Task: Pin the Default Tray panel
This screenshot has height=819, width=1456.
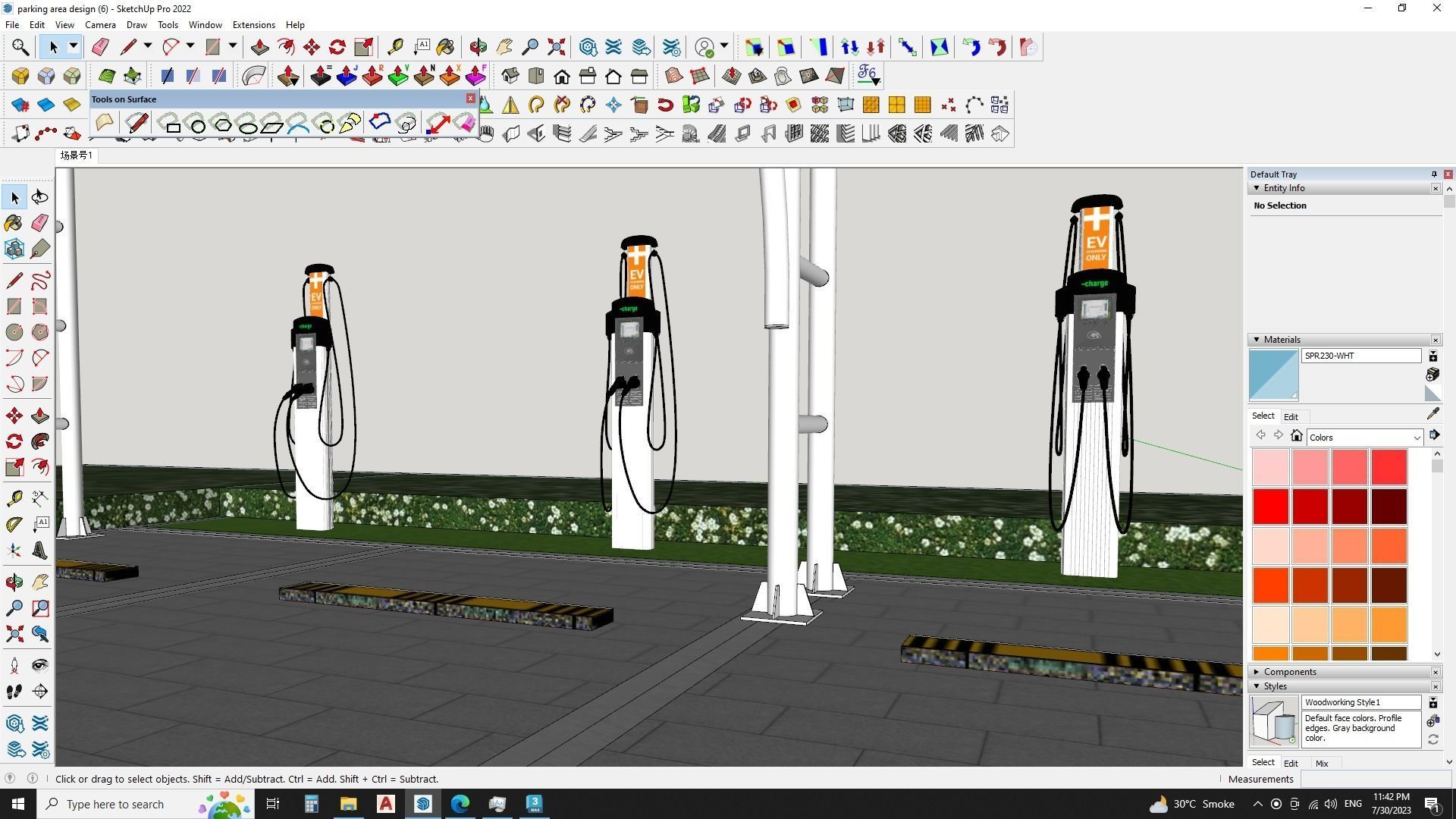Action: pos(1434,174)
